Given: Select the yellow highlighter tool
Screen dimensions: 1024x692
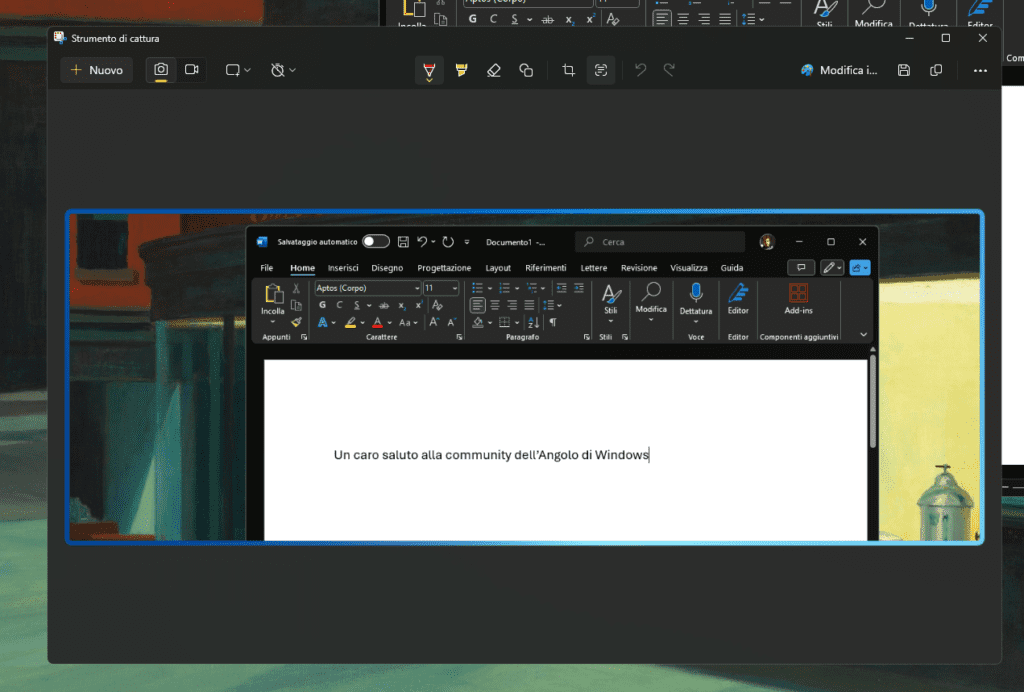Looking at the screenshot, I should (461, 70).
